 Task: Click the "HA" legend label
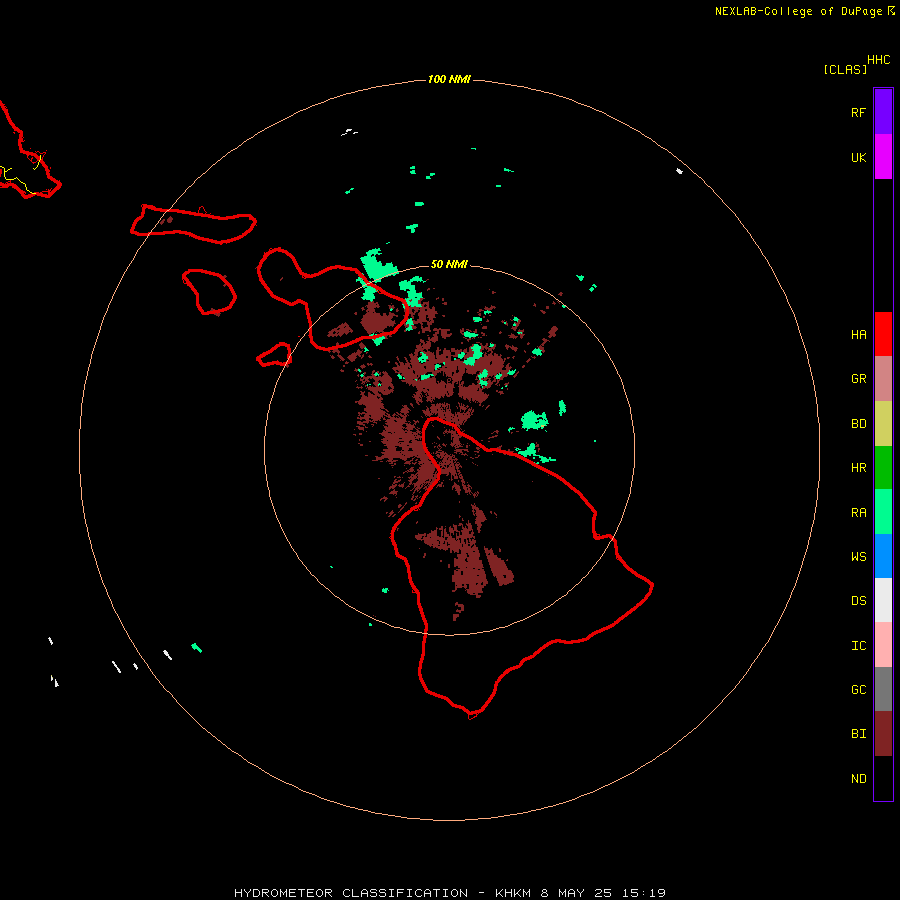[x=858, y=335]
